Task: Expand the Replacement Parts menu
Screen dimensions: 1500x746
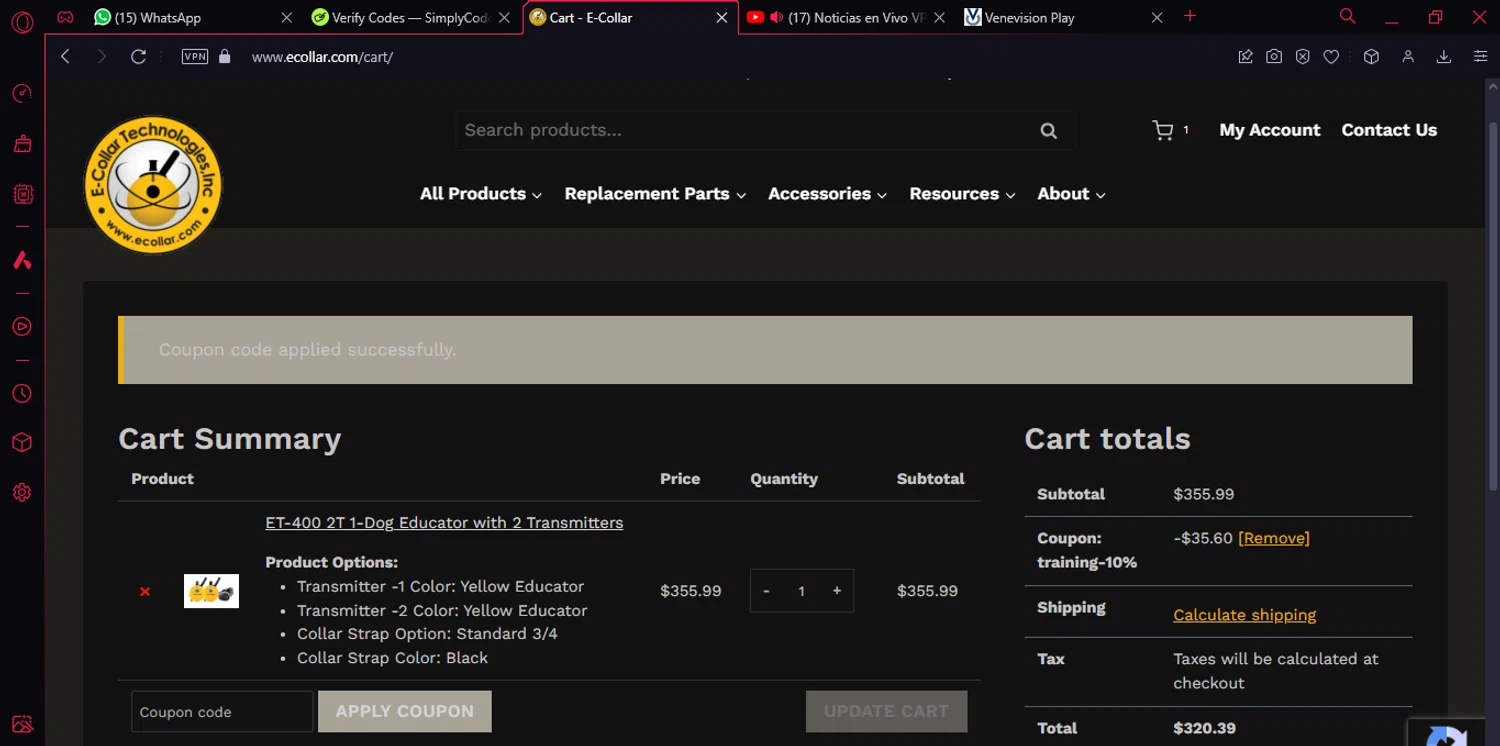Action: tap(655, 194)
